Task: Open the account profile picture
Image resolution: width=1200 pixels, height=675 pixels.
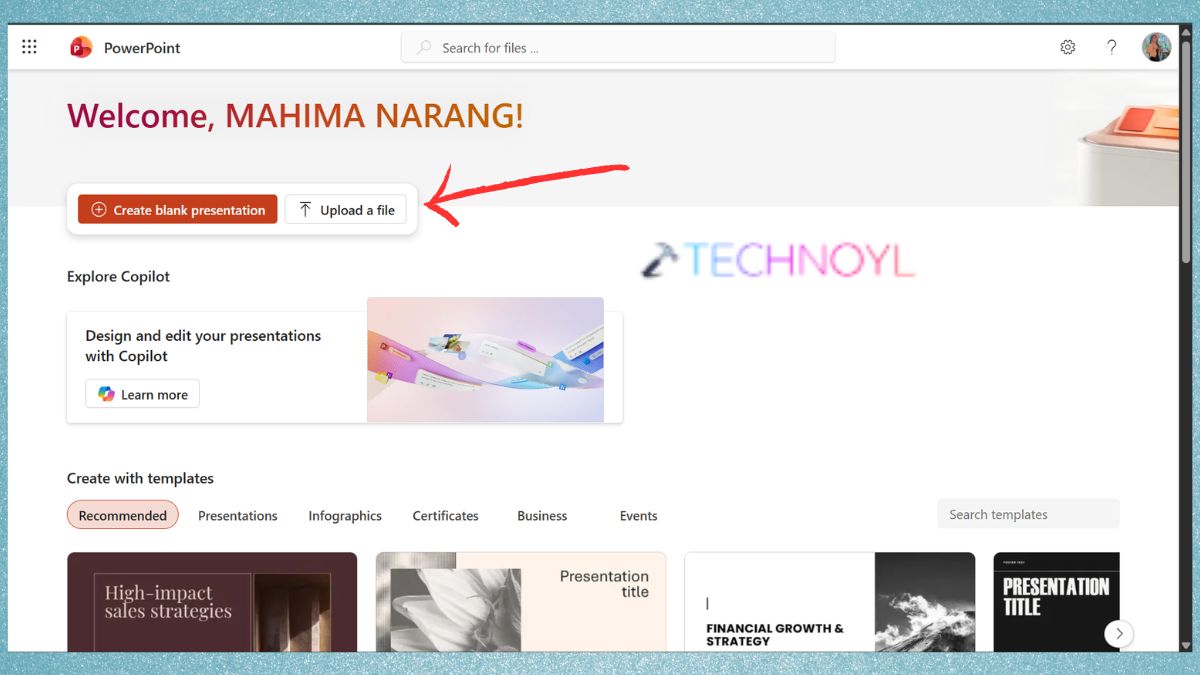Action: 1156,47
